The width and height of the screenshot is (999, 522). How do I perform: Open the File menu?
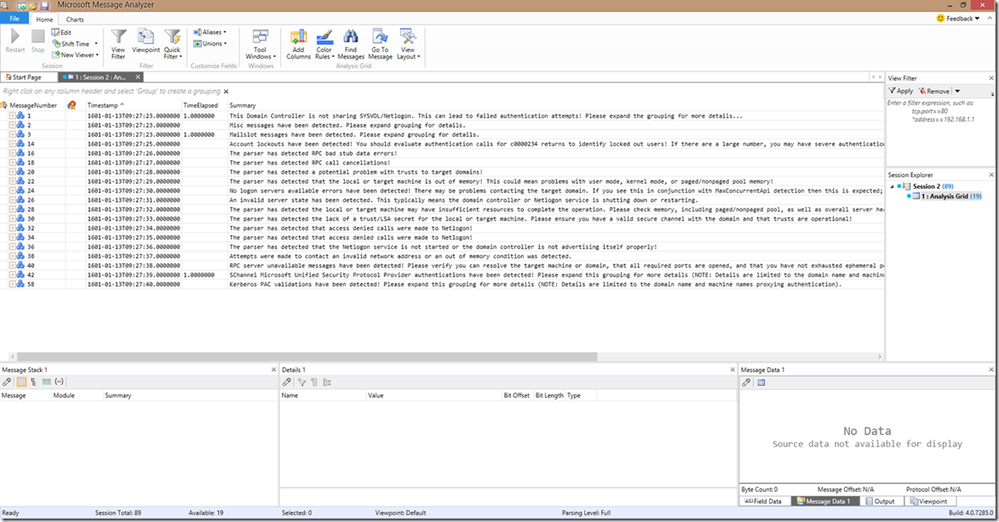click(x=14, y=19)
